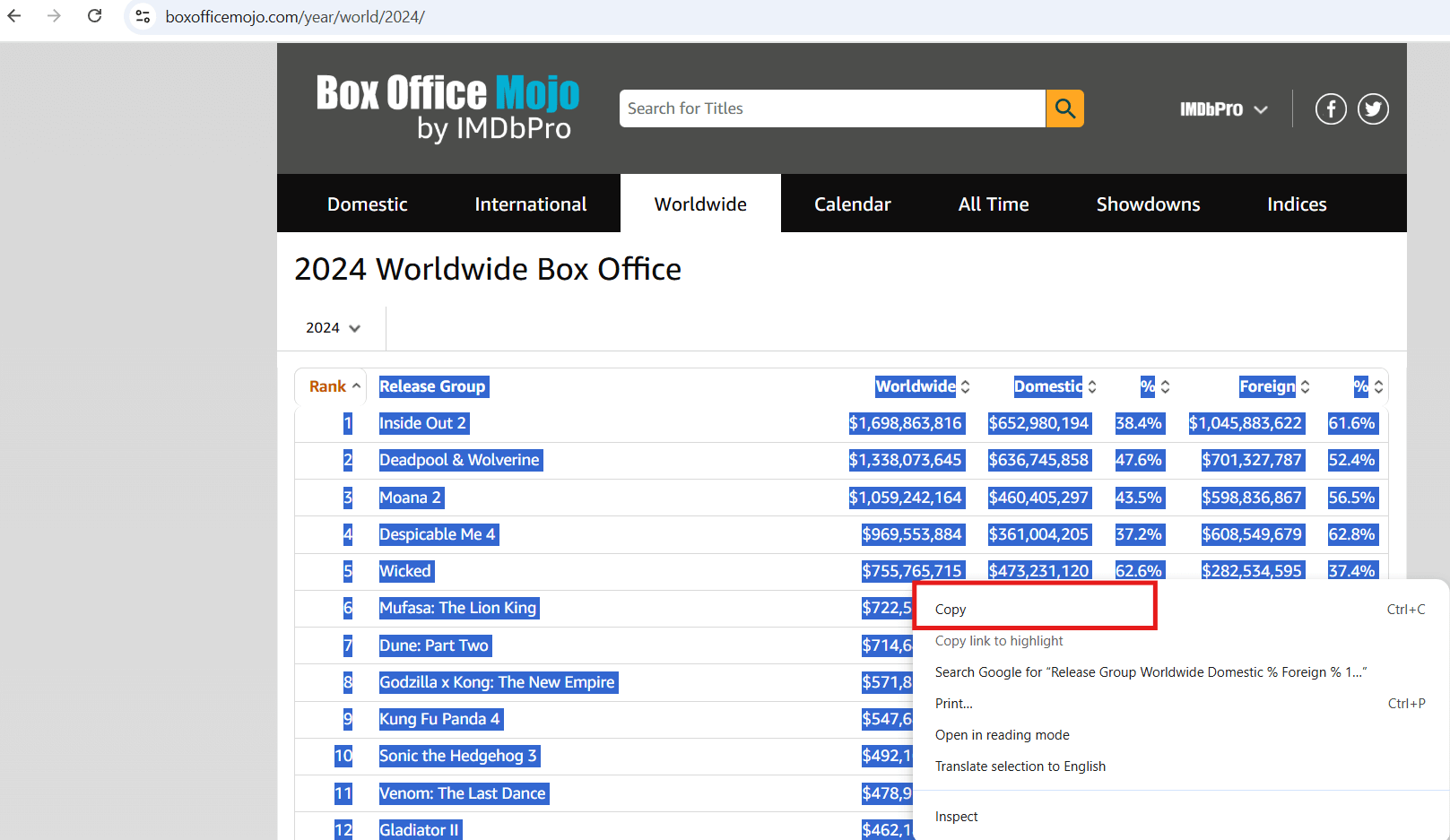This screenshot has height=840, width=1450.
Task: Click domestic gross $473,231,120
Action: click(1039, 571)
